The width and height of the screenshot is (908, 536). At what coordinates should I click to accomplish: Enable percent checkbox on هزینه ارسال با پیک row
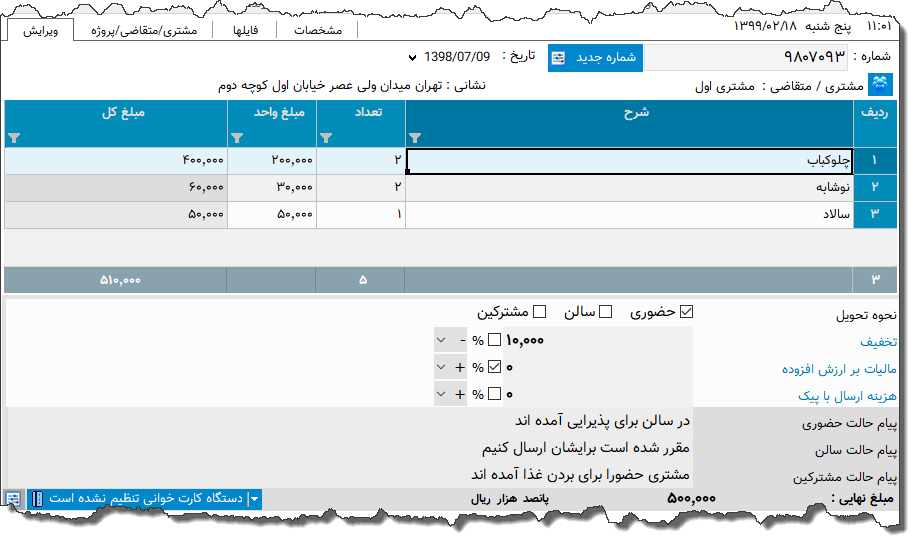click(494, 394)
